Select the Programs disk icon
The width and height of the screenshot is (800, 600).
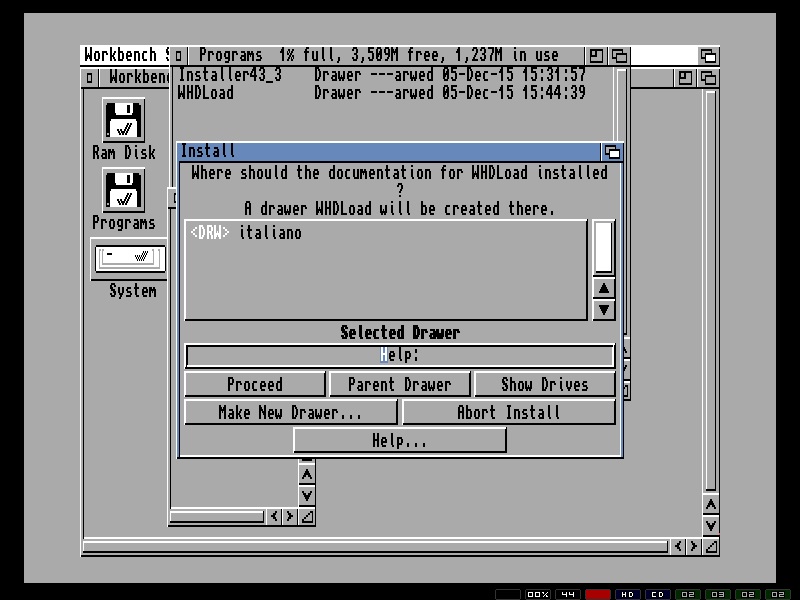point(123,190)
